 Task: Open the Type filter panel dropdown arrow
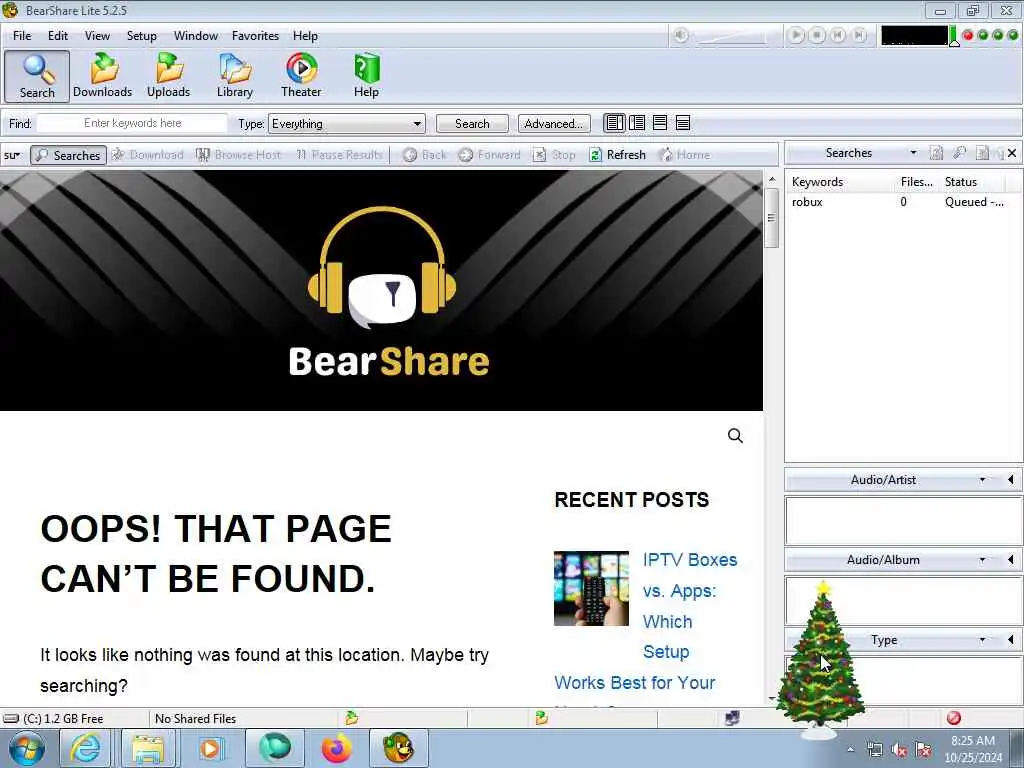(x=982, y=640)
